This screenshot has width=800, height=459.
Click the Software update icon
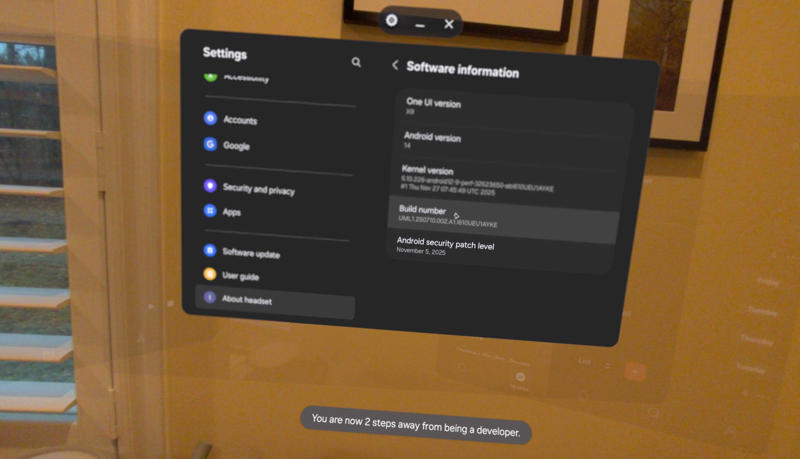[210, 250]
